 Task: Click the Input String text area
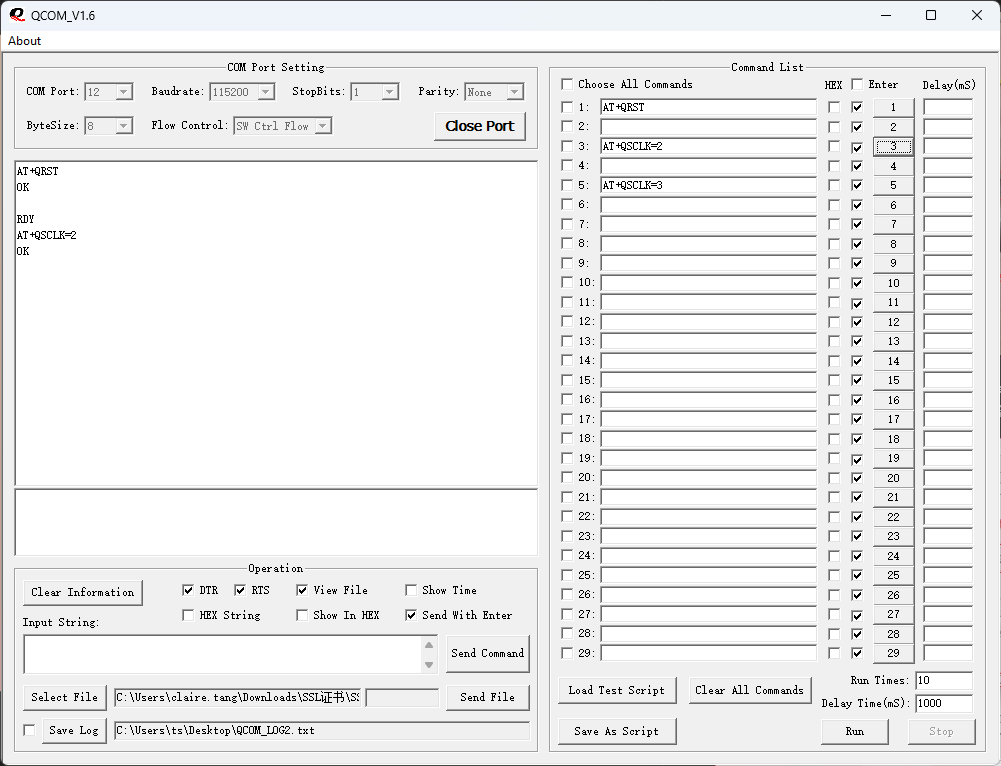(x=222, y=654)
